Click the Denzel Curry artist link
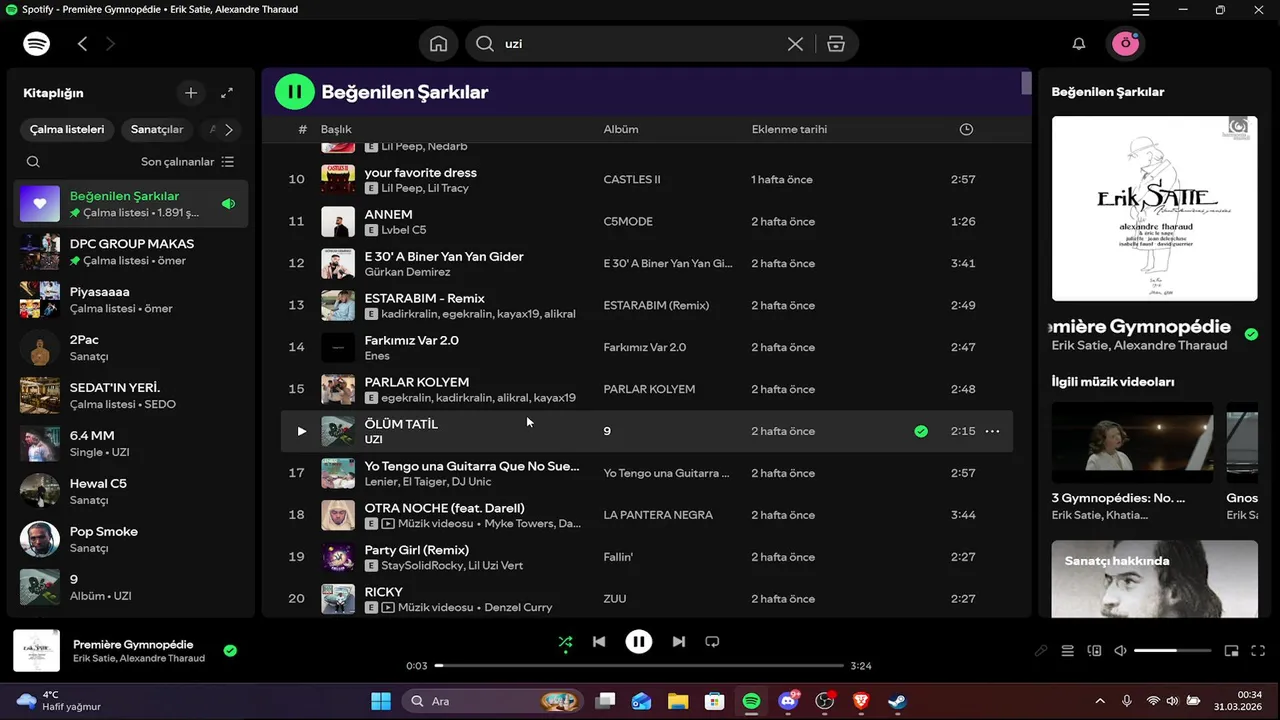This screenshot has height=720, width=1280. pyautogui.click(x=518, y=607)
